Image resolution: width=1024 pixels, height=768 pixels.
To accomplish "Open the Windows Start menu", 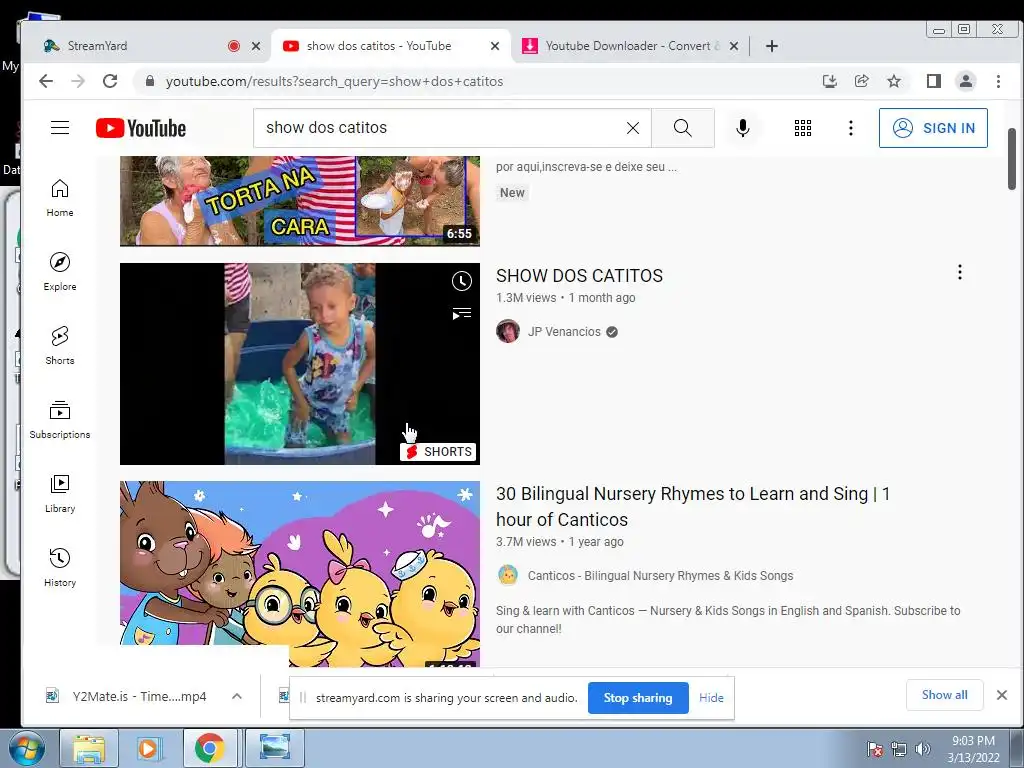I will 26,748.
